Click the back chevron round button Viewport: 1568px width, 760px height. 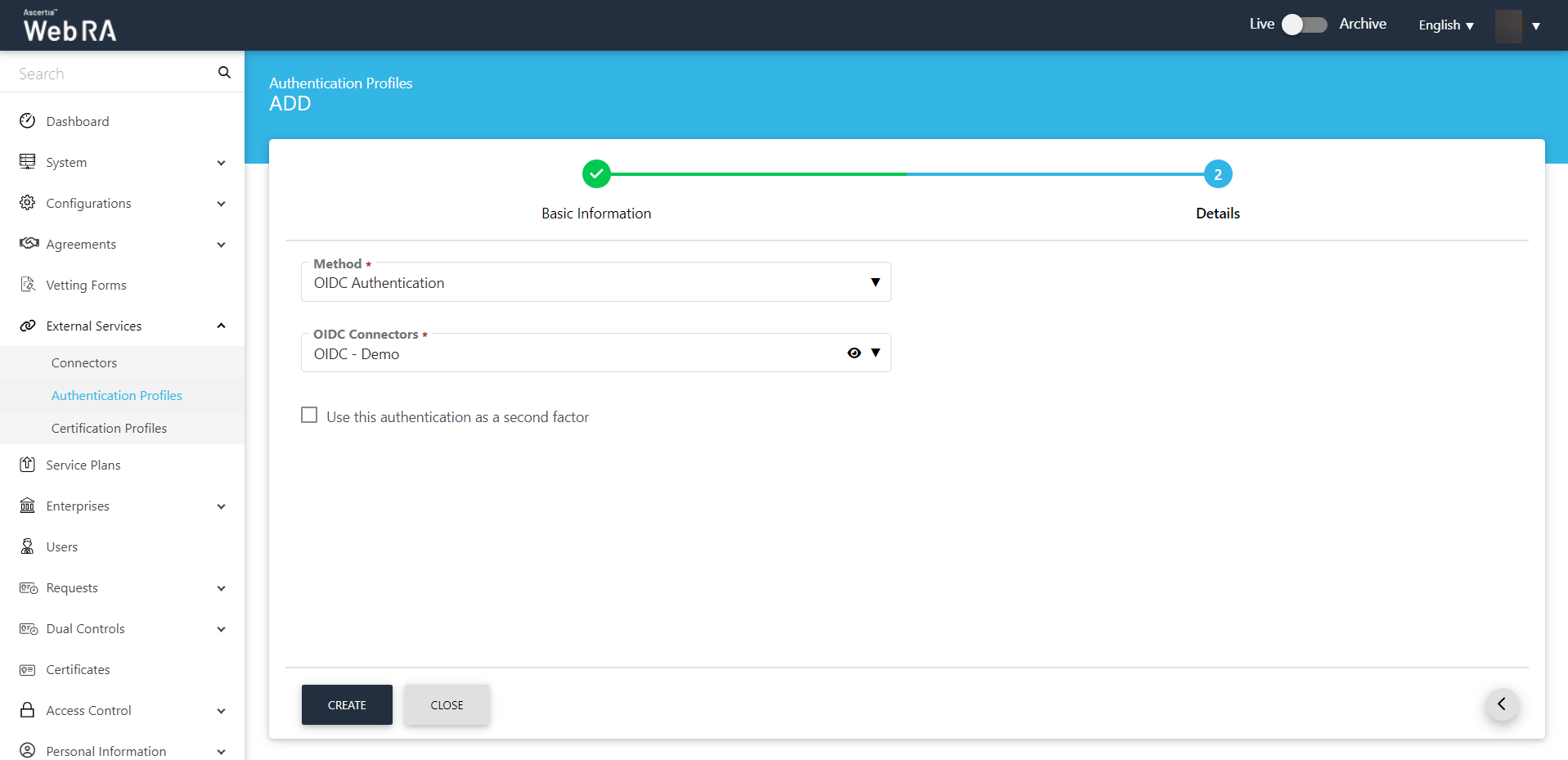[1502, 704]
